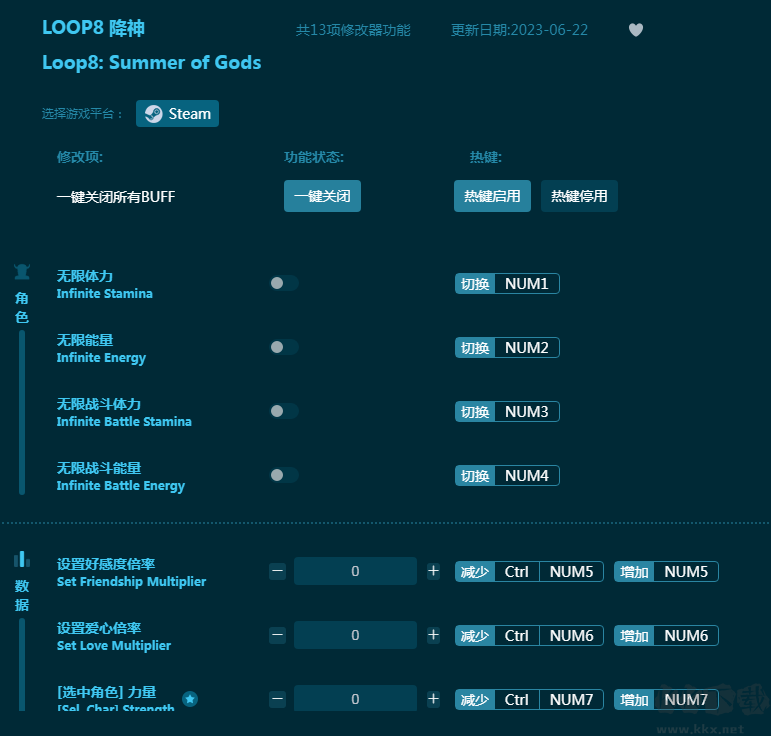Click the Love Multiplier value field
Image resolution: width=771 pixels, height=736 pixels.
[355, 635]
